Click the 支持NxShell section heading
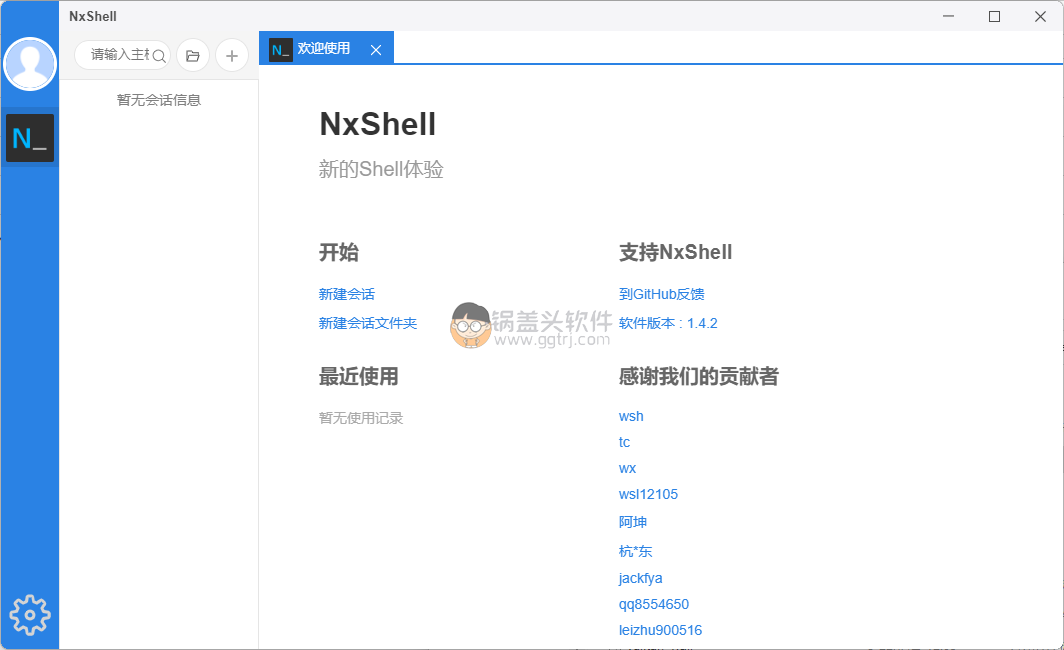 [x=675, y=252]
